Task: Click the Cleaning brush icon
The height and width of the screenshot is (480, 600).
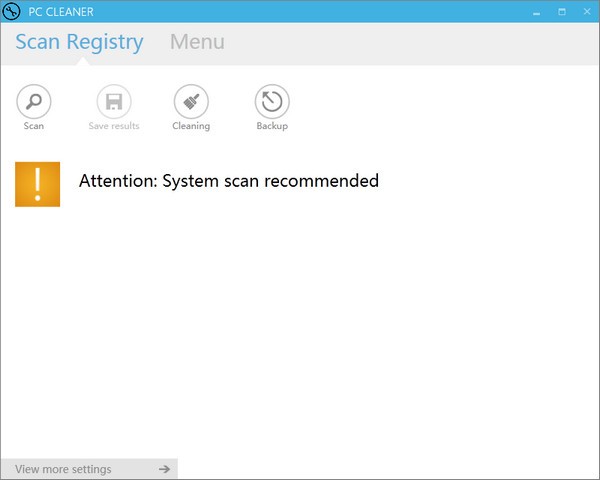Action: (191, 101)
